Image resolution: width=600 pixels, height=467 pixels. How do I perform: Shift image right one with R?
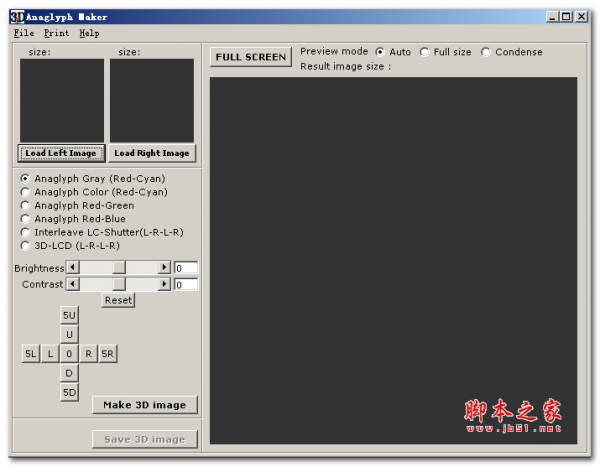point(88,354)
